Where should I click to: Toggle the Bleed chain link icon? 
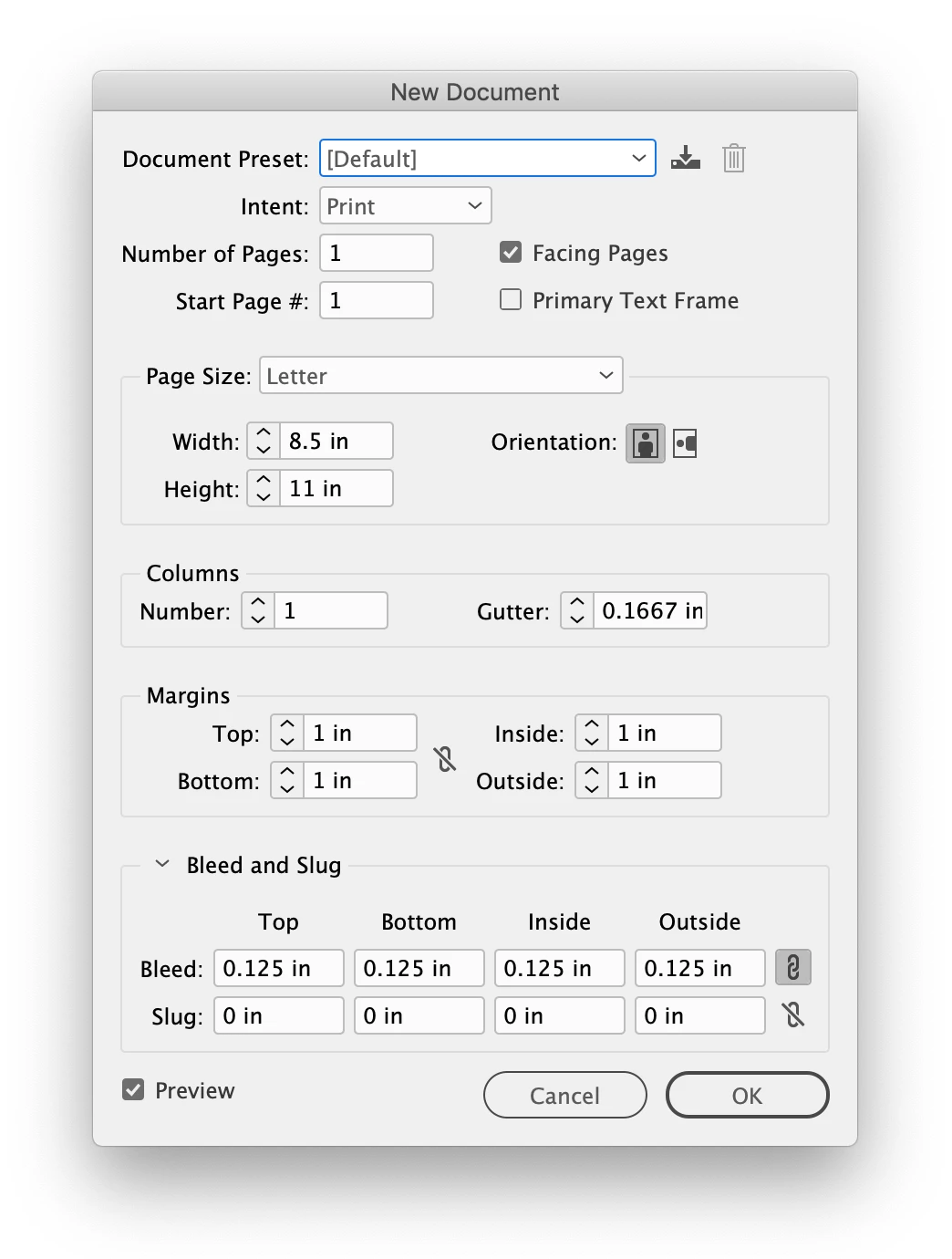pos(793,968)
